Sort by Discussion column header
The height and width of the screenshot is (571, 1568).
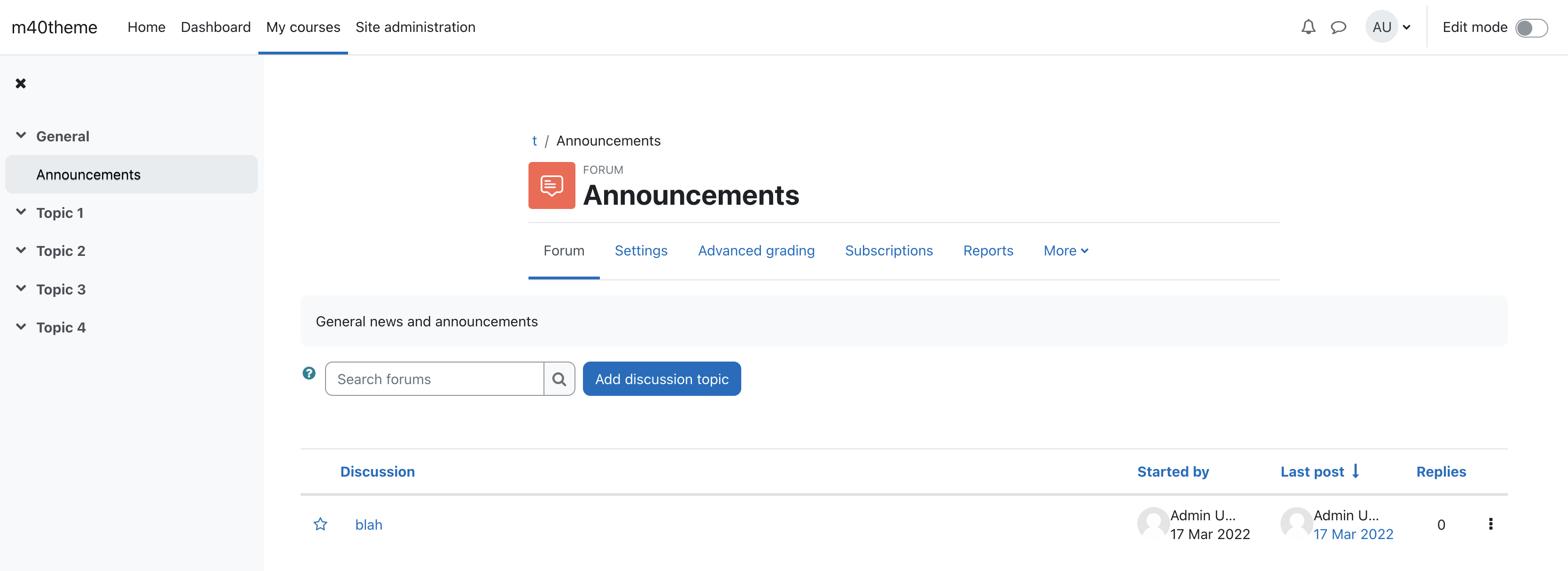[377, 472]
